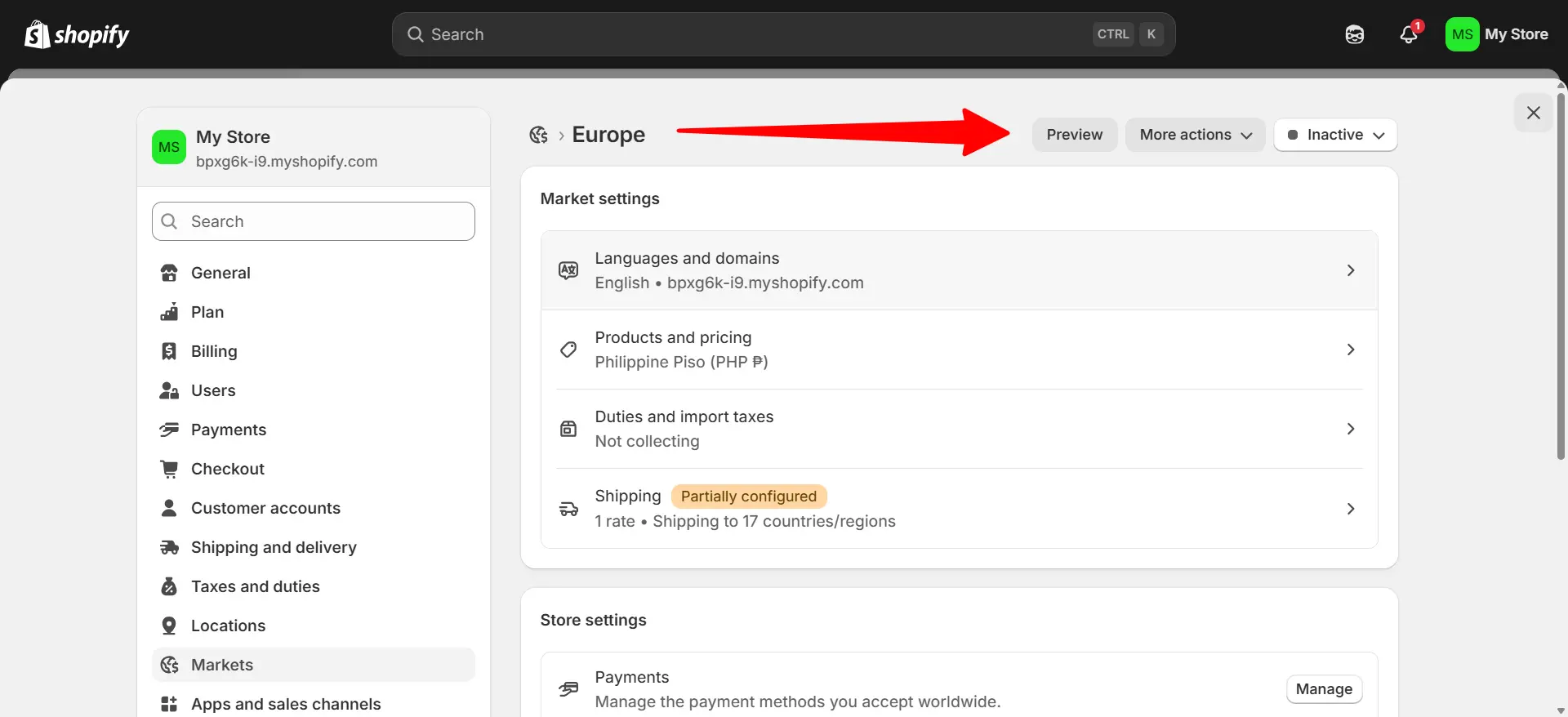Select Checkout in settings sidebar

point(314,469)
